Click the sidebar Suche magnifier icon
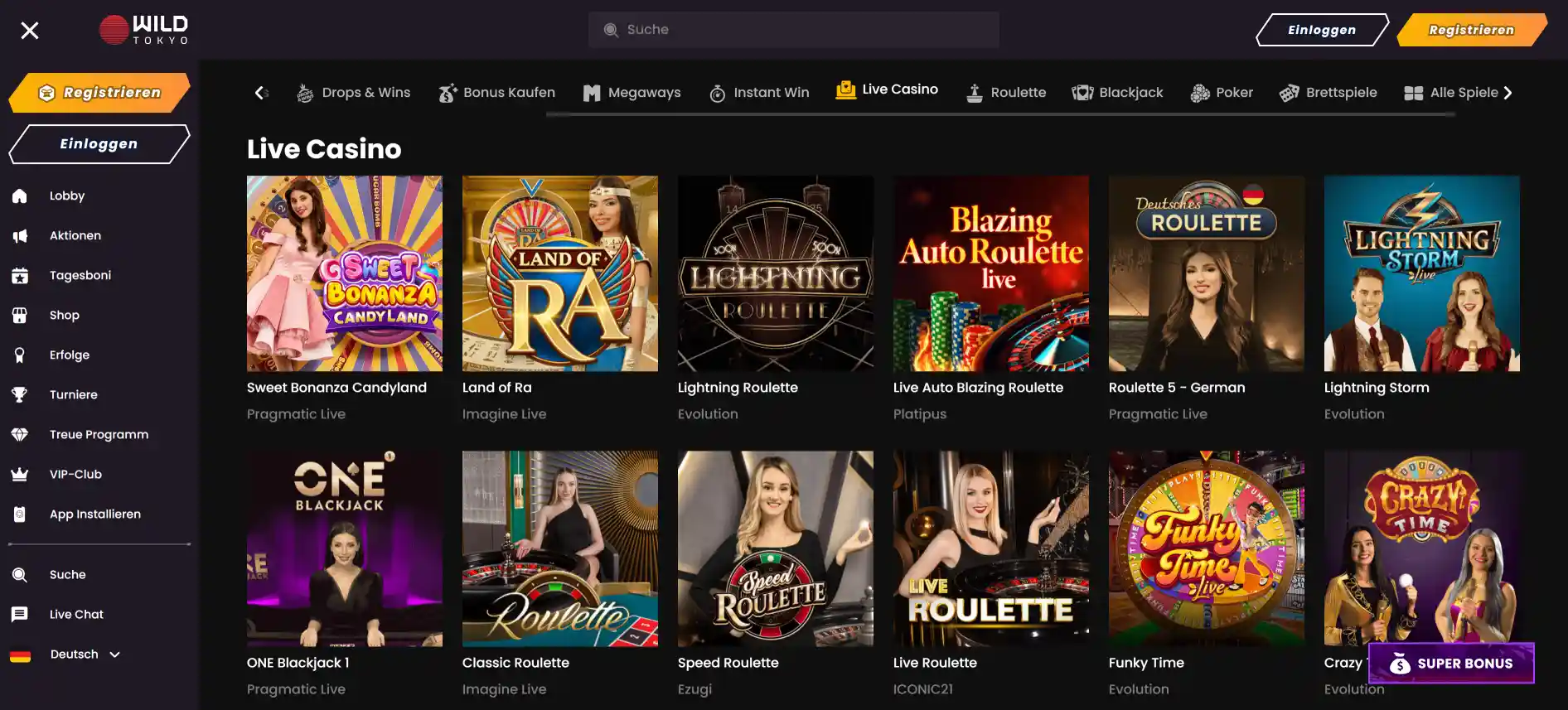This screenshot has width=1568, height=710. click(20, 575)
